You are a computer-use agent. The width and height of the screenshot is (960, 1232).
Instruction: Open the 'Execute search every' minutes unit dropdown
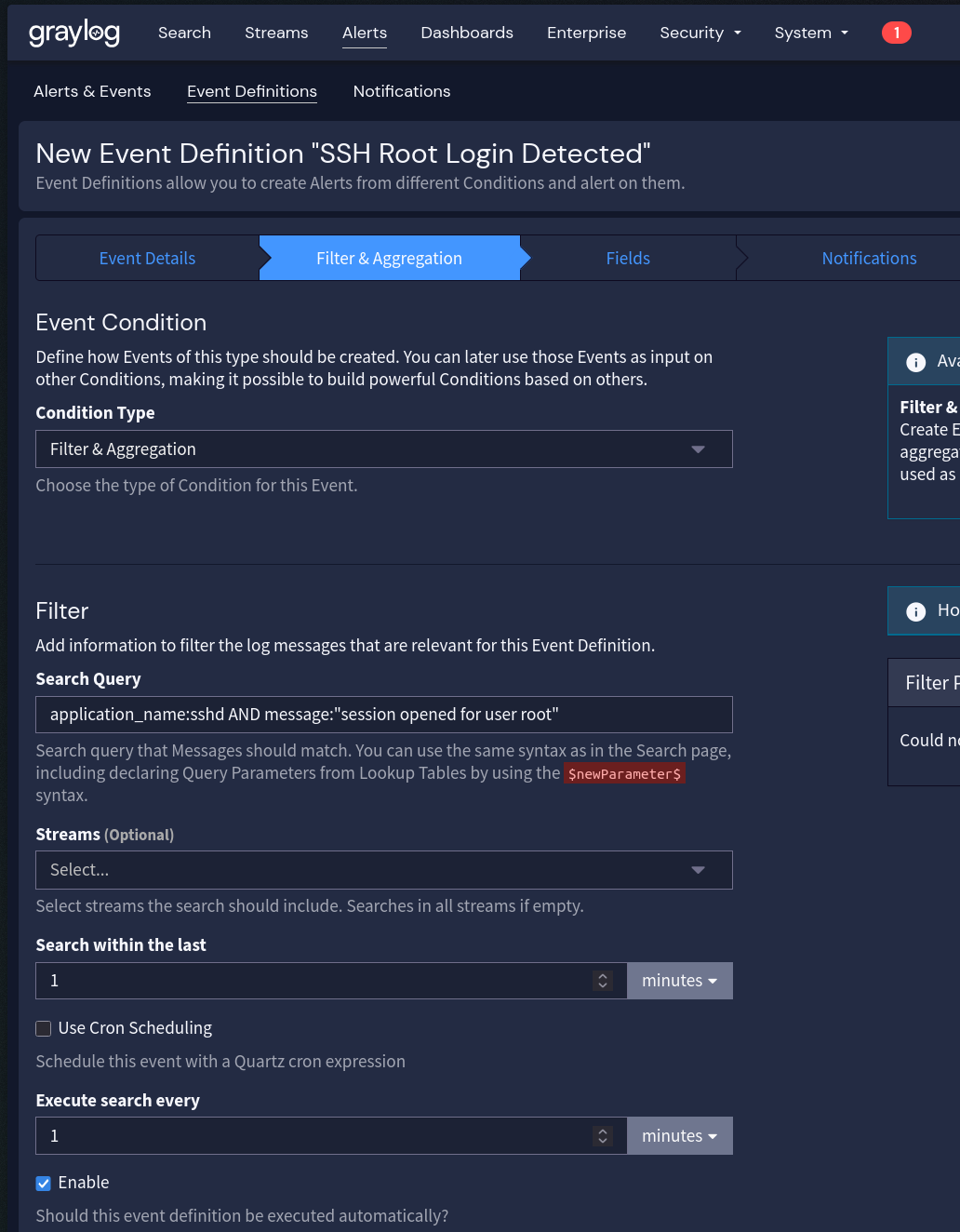(679, 1136)
